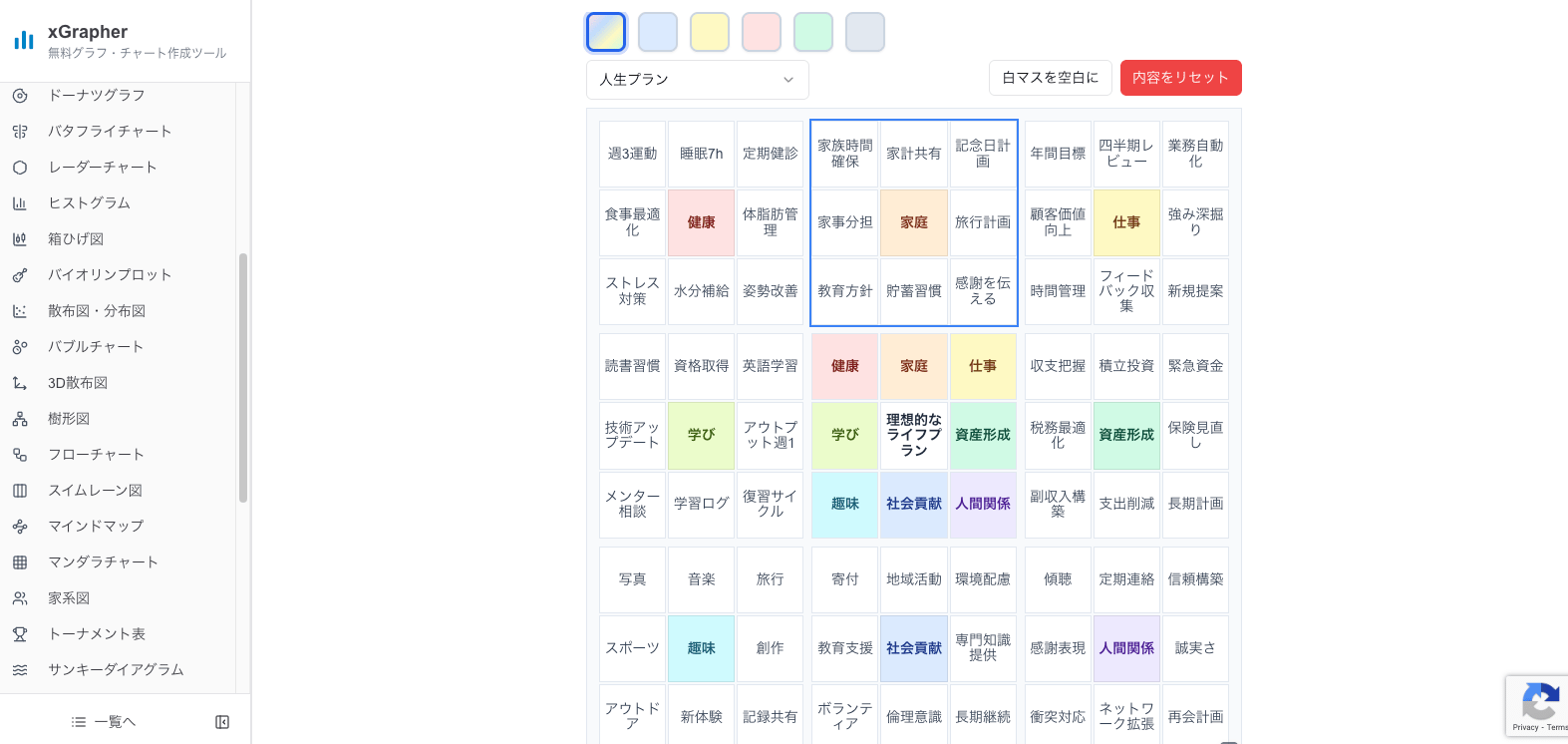Image resolution: width=1568 pixels, height=744 pixels.
Task: Click the 地域活動 cell
Action: click(x=914, y=579)
